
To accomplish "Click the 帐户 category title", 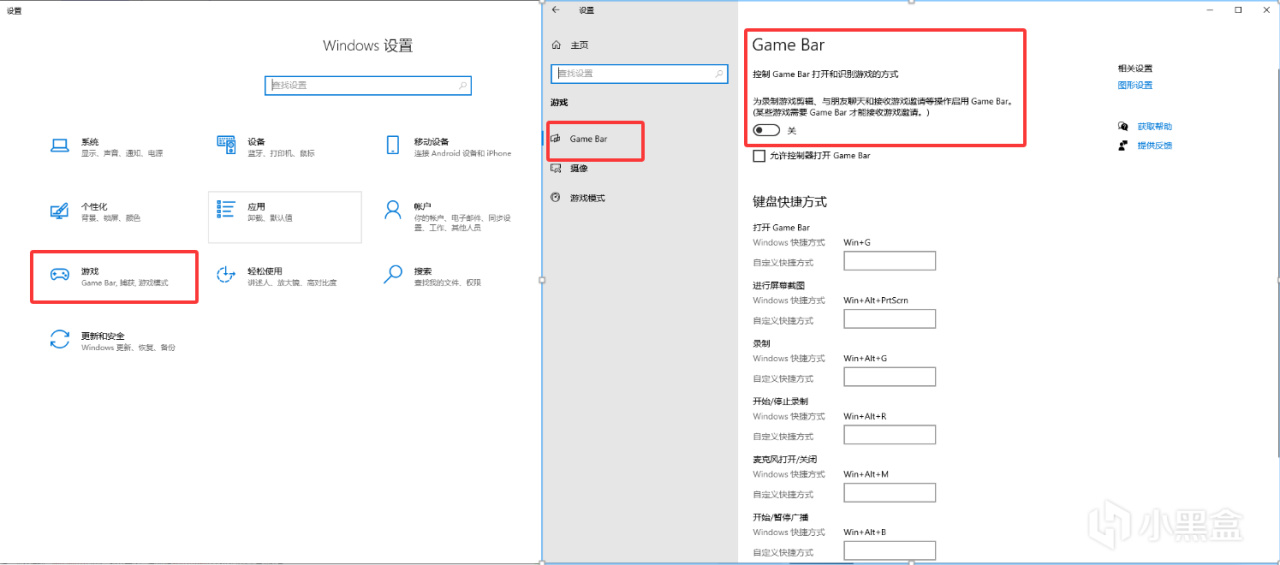I will [x=423, y=206].
